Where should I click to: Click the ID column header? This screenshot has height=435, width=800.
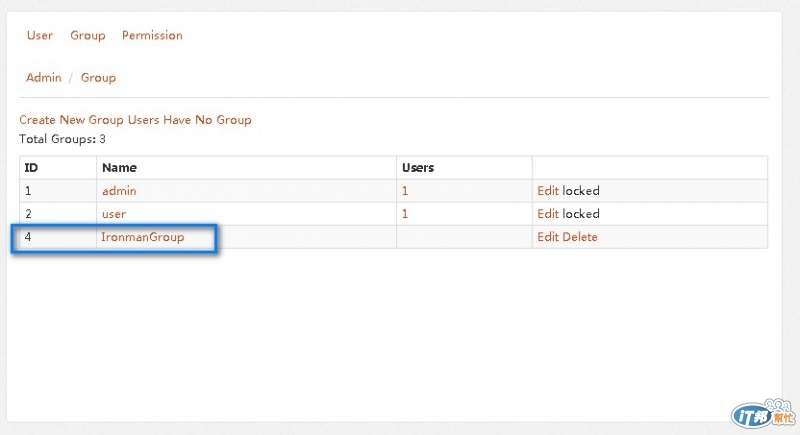click(x=31, y=168)
